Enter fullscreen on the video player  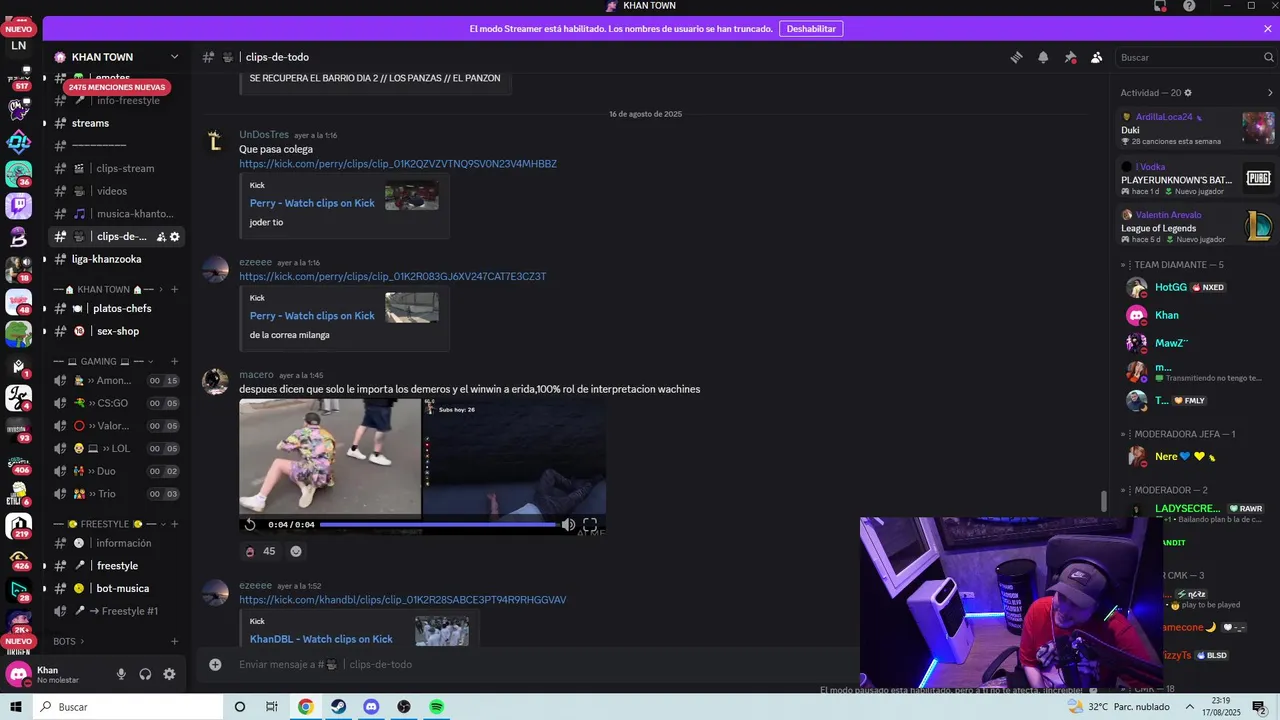[x=590, y=524]
